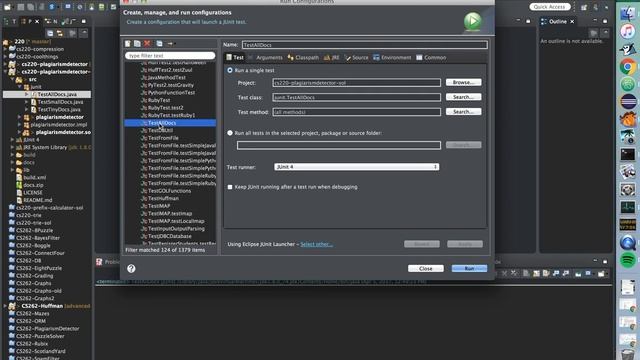Select 'Run all tests in the selected project' radio
The height and width of the screenshot is (360, 640).
[x=230, y=133]
